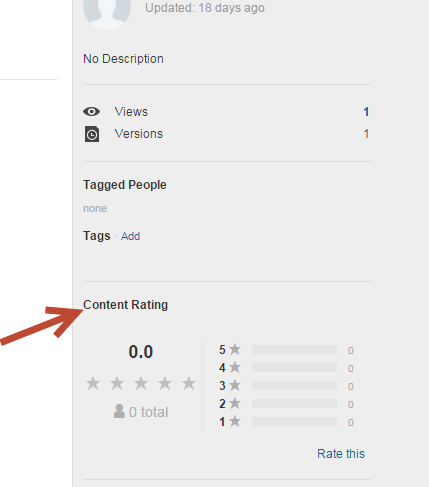Viewport: 429px width, 487px height.
Task: Select the second large rating star
Action: click(117, 383)
